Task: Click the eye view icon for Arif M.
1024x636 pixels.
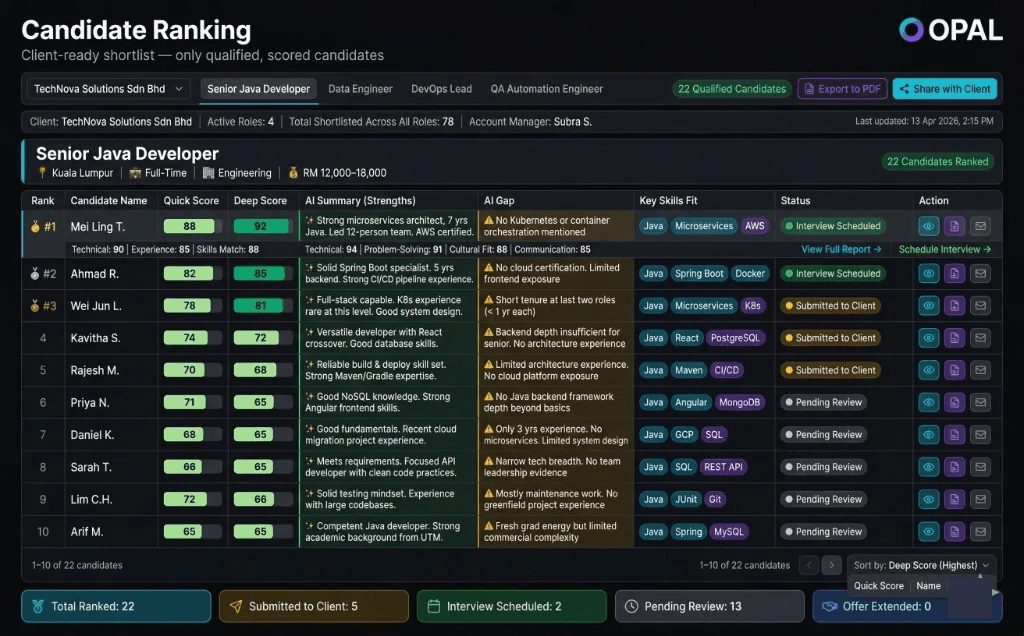Action: tap(928, 532)
